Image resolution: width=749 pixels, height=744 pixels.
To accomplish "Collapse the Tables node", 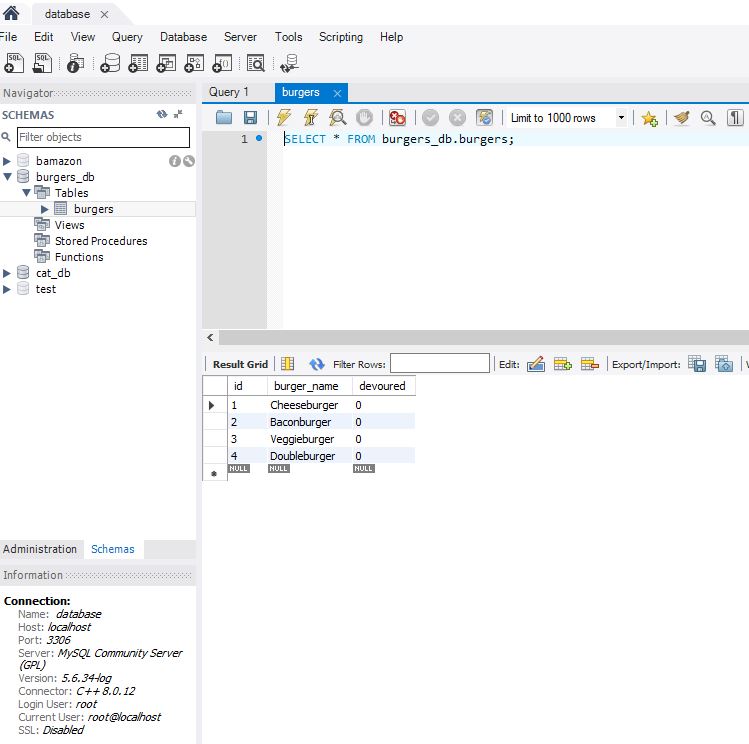I will point(26,193).
